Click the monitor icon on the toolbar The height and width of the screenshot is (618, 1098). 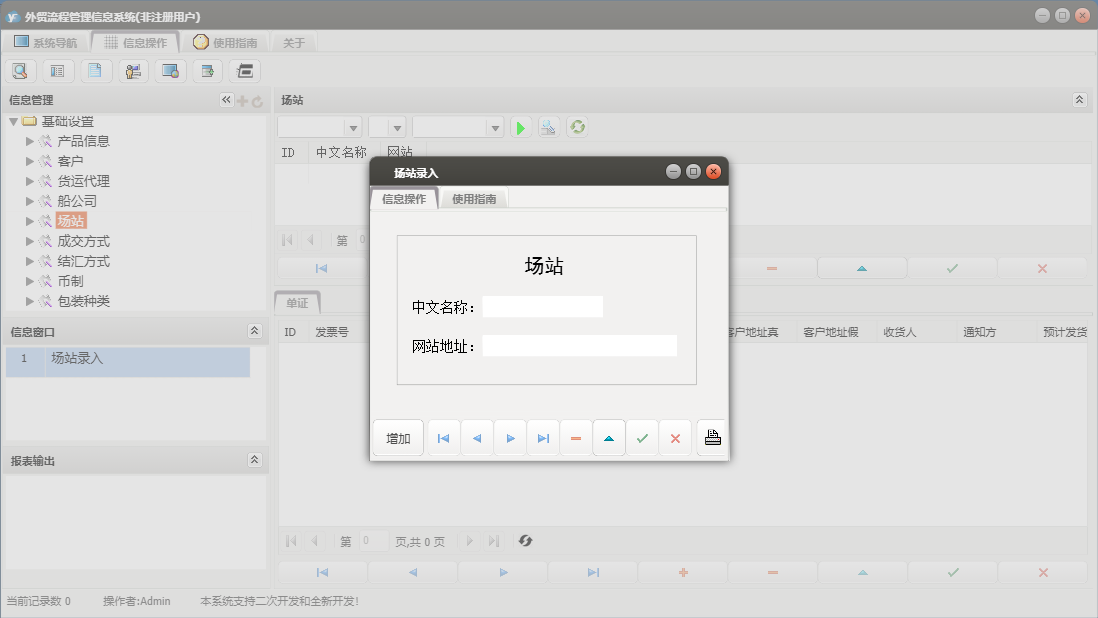(x=170, y=70)
